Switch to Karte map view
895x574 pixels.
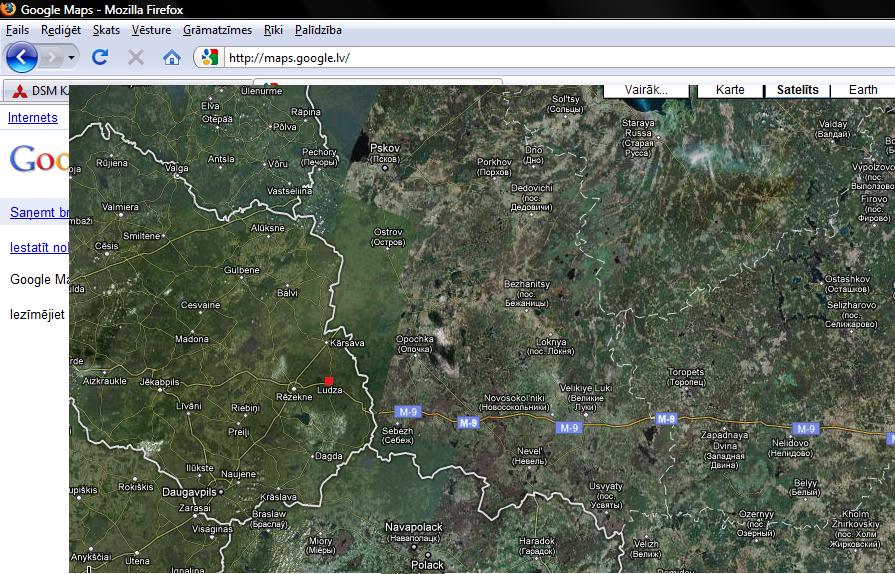(730, 90)
